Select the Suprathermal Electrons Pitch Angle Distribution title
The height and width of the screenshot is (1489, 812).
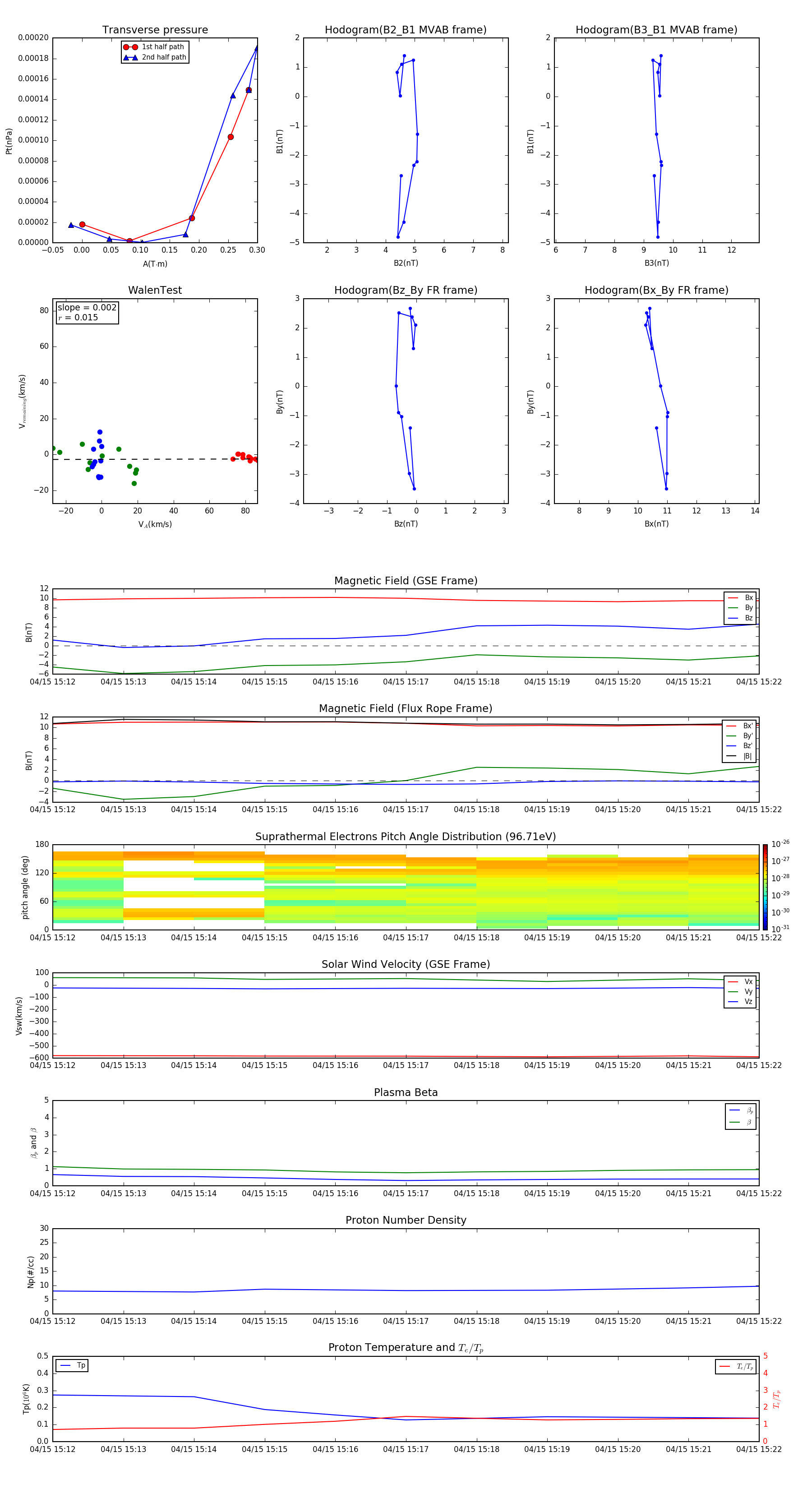click(406, 837)
